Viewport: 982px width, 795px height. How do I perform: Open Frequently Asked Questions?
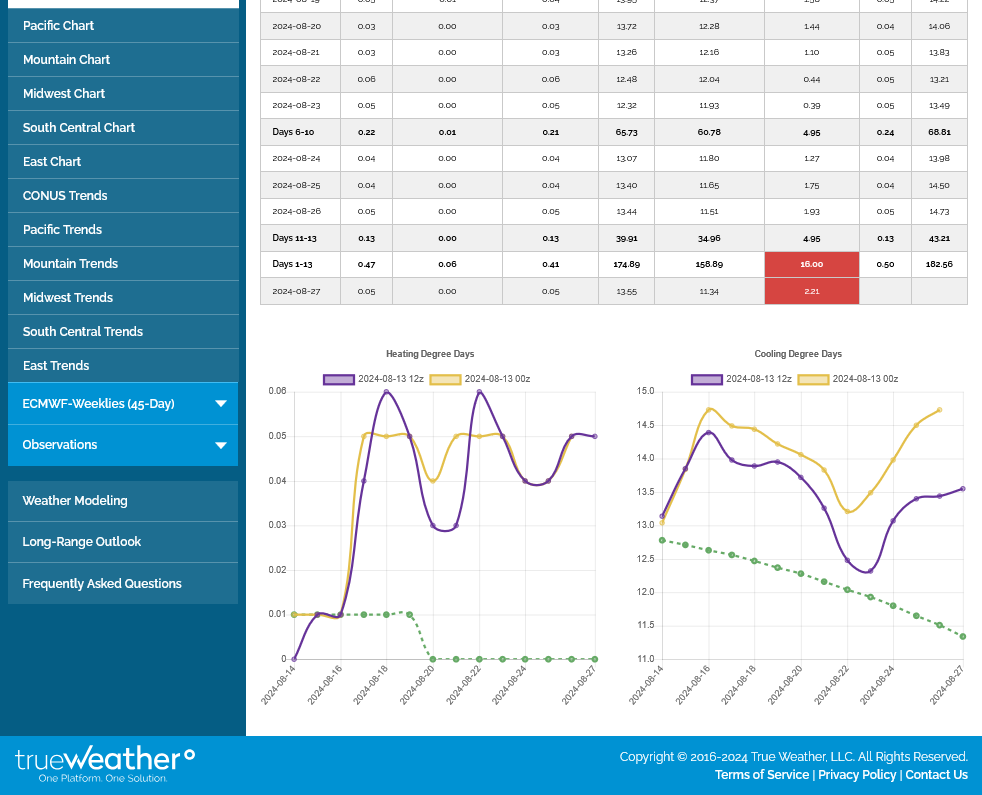click(123, 583)
